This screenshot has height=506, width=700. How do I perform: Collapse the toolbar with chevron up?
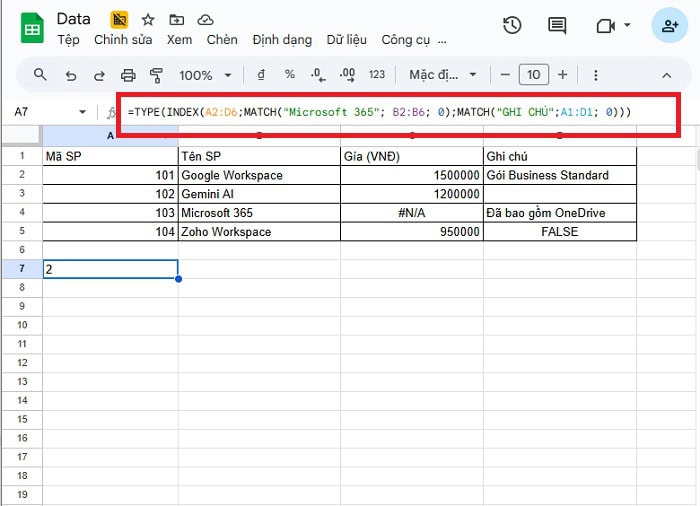tap(667, 75)
